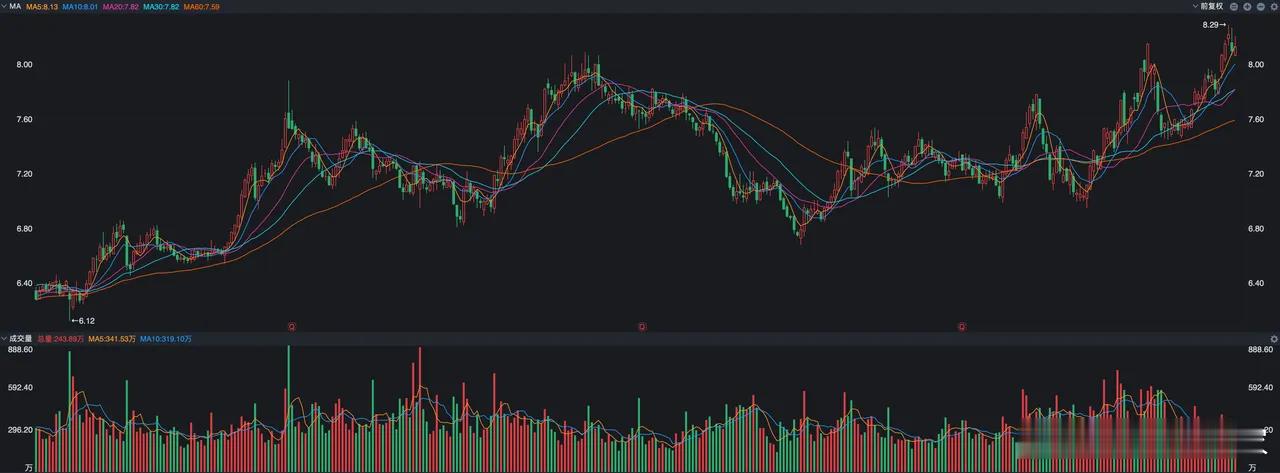The image size is (1280, 473).
Task: Click the volume MA5:341.53万 label
Action: [x=112, y=339]
